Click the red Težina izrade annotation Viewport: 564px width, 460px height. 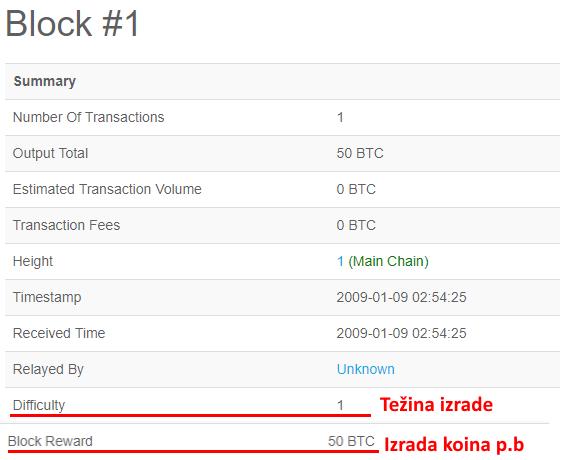coord(436,405)
